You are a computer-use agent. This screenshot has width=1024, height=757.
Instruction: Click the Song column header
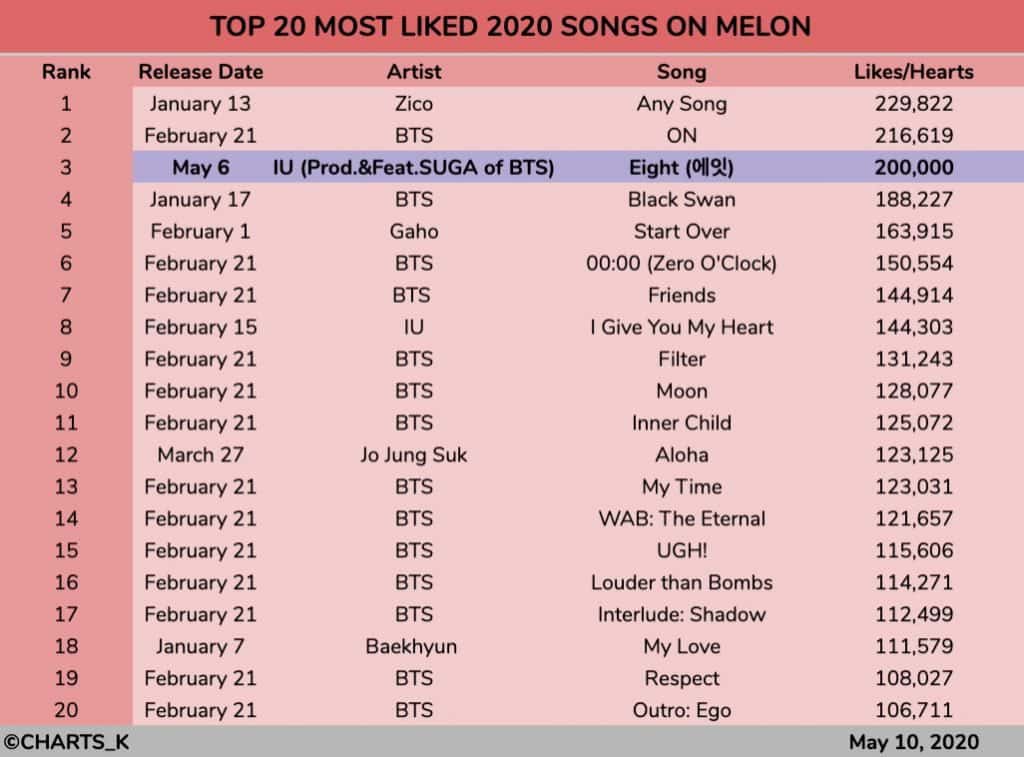681,72
